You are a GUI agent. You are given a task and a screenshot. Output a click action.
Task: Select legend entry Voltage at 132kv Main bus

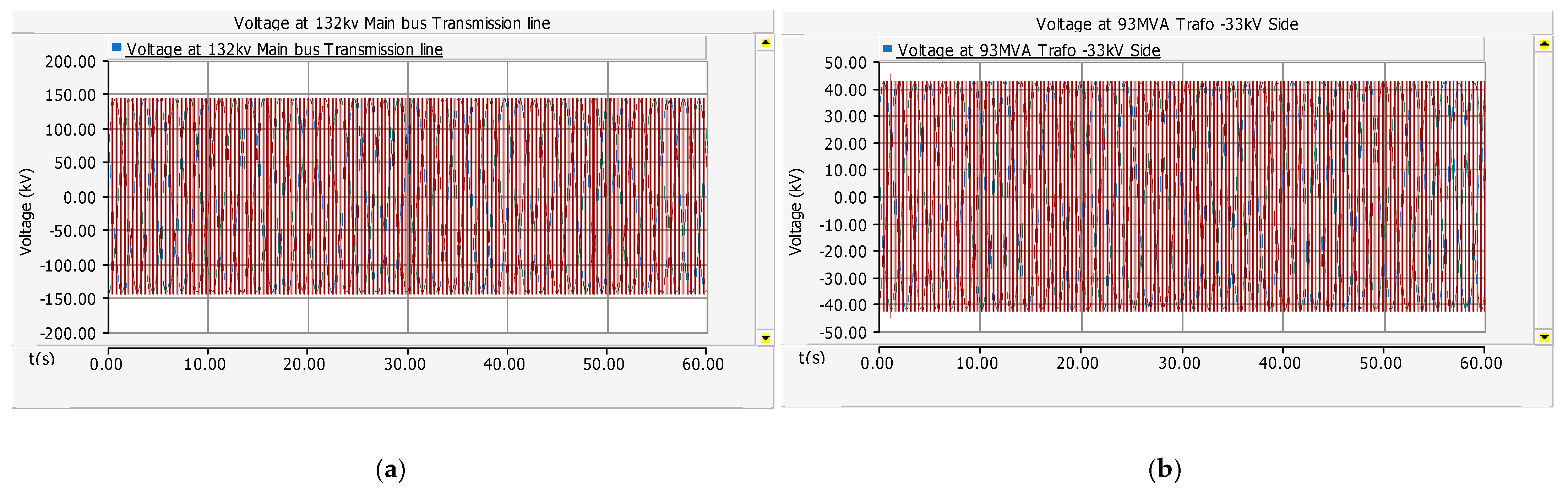[x=284, y=49]
